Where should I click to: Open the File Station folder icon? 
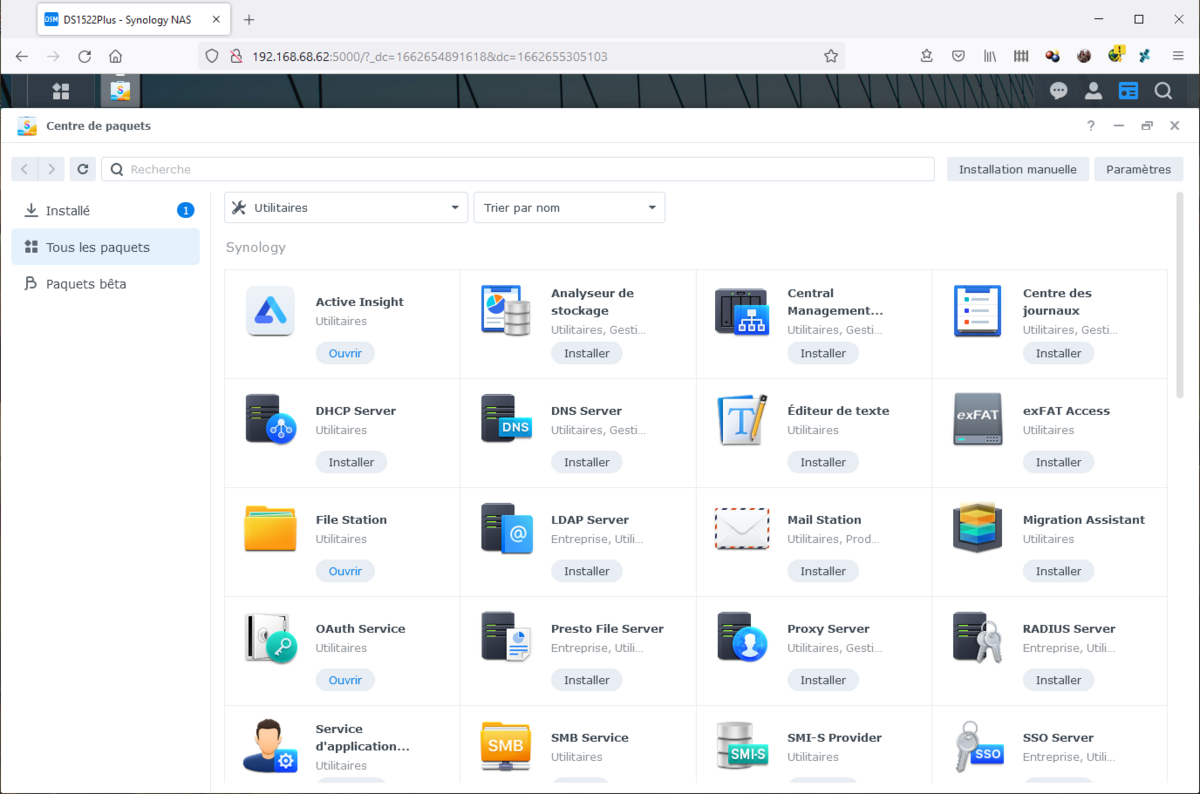click(270, 529)
